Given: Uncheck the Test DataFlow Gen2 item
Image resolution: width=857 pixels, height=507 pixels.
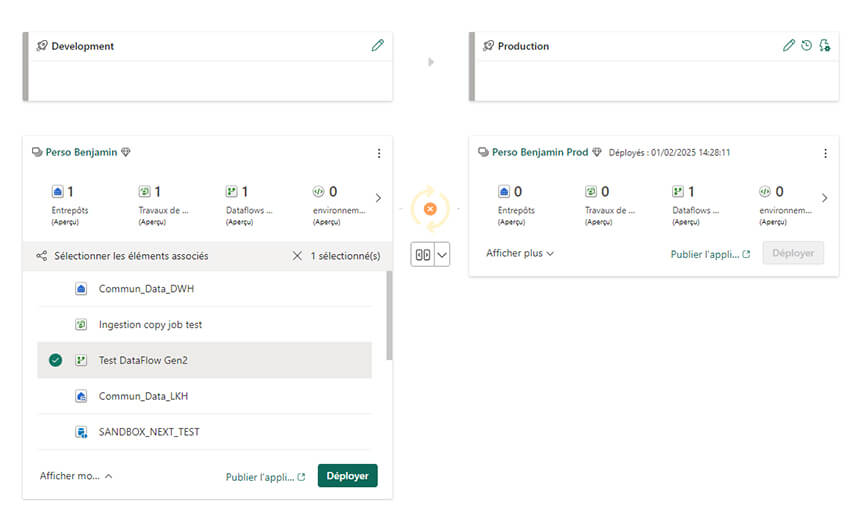Looking at the screenshot, I should (x=55, y=360).
